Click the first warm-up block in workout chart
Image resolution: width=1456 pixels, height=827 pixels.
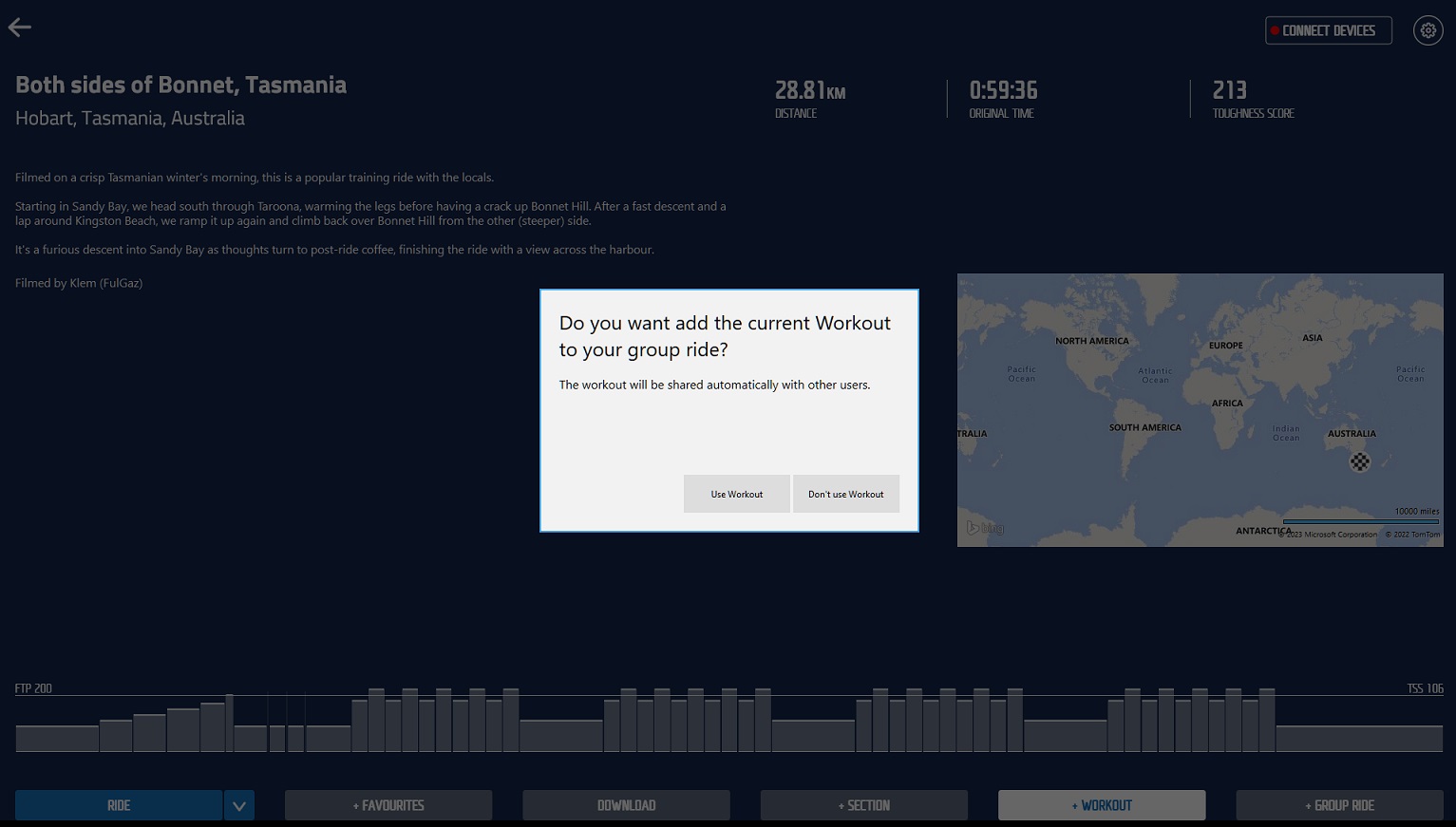(57, 738)
